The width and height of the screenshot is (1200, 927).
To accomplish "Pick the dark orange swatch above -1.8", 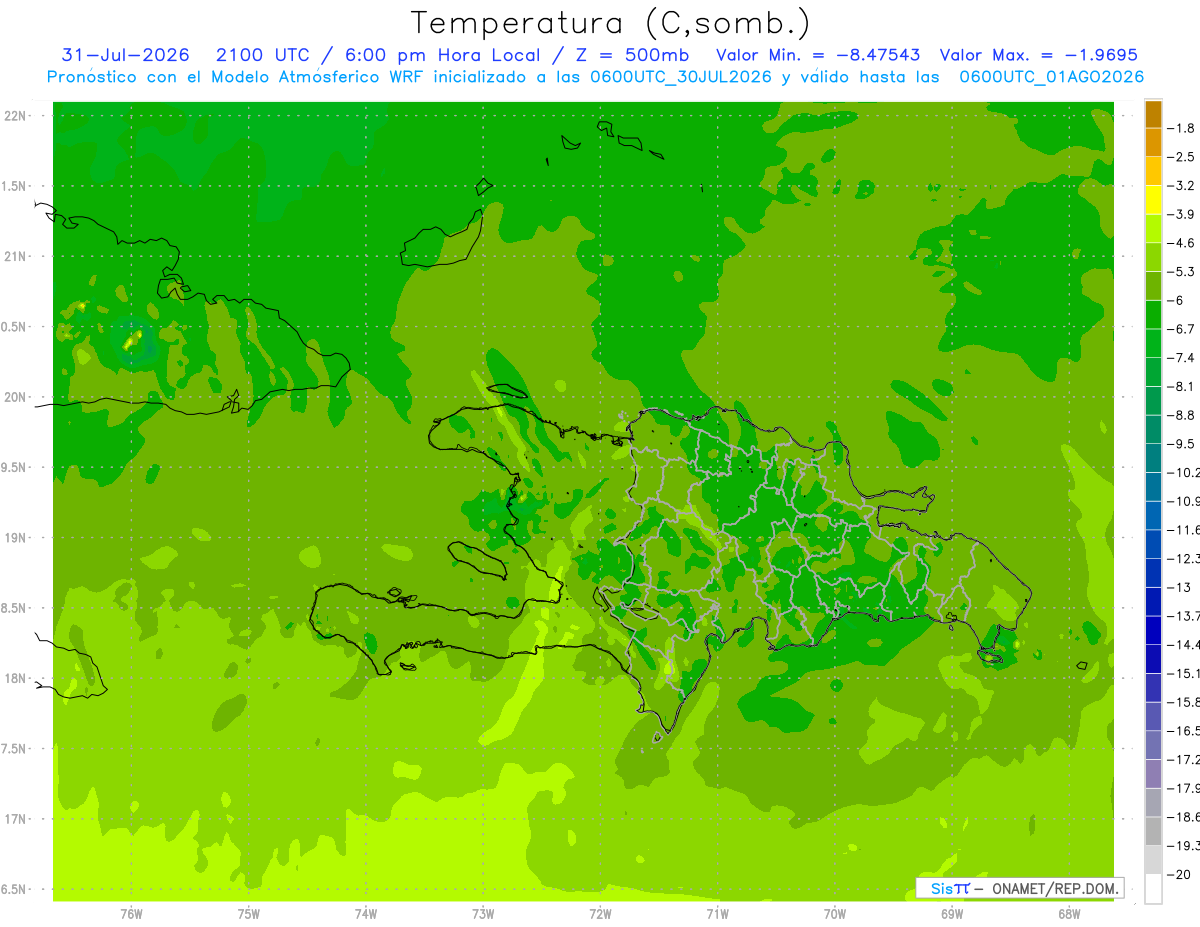I will point(1153,114).
